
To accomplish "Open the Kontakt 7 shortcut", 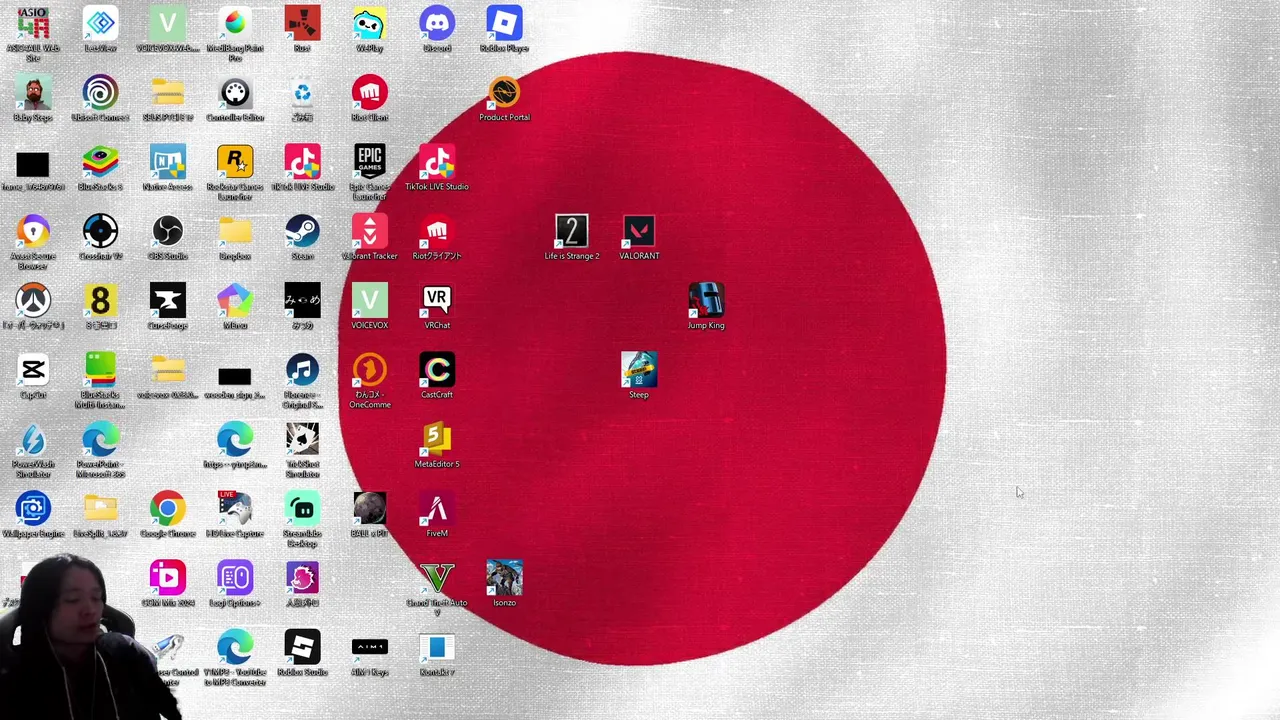I will point(437,649).
